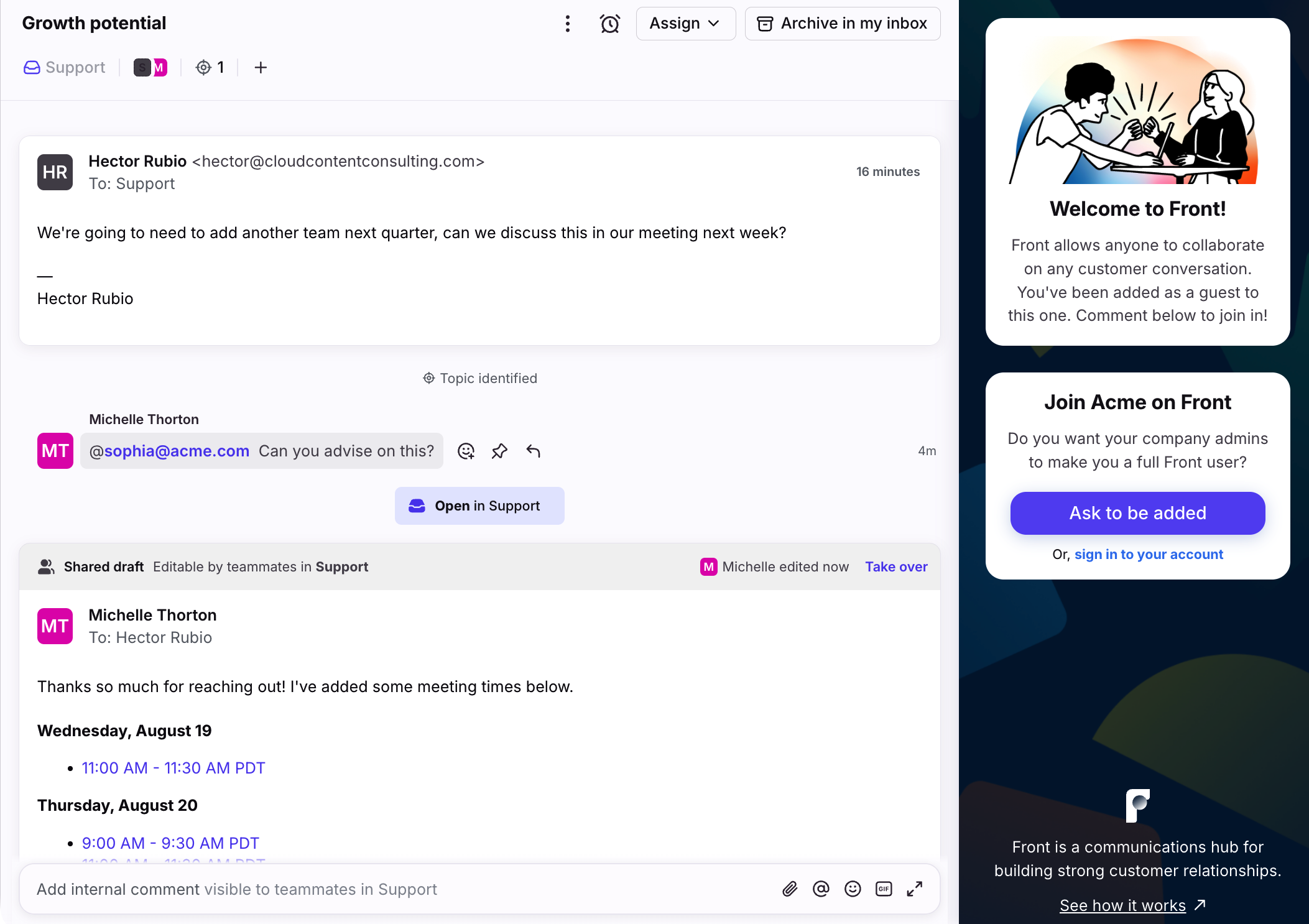Take over the shared draft

click(x=896, y=566)
